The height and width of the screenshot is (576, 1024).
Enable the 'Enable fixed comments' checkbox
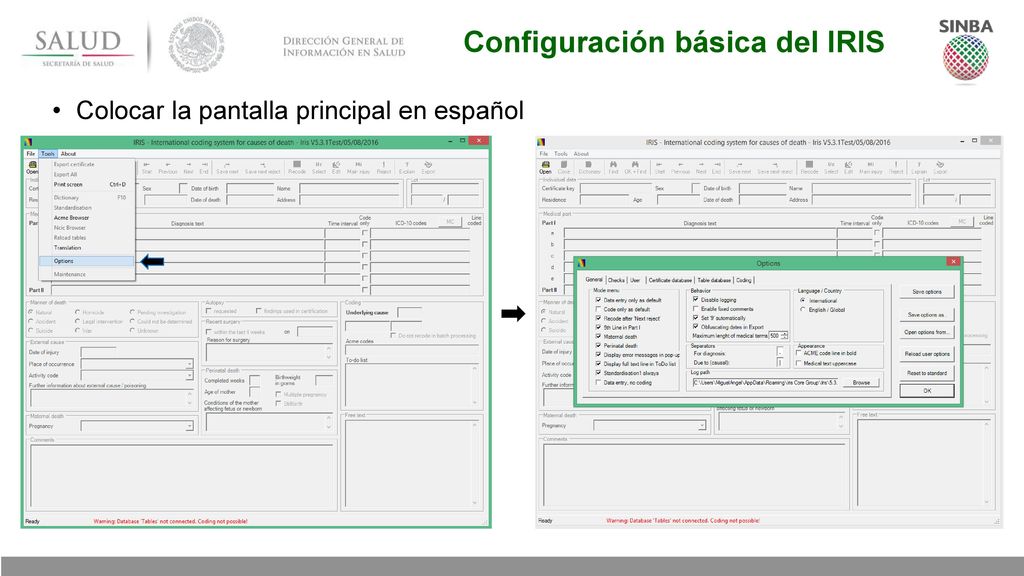click(696, 308)
